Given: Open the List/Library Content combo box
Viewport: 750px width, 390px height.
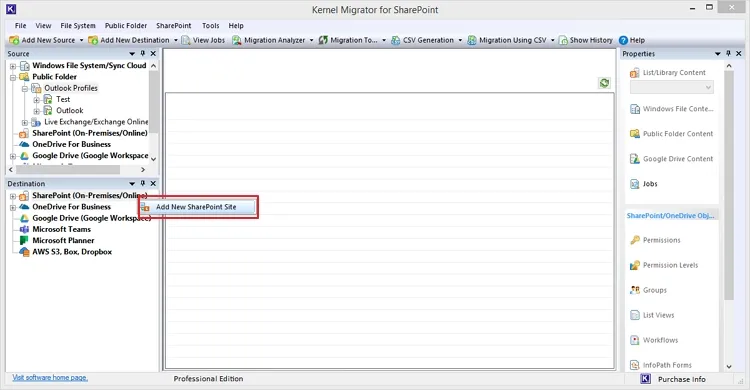Looking at the screenshot, I should coord(672,87).
